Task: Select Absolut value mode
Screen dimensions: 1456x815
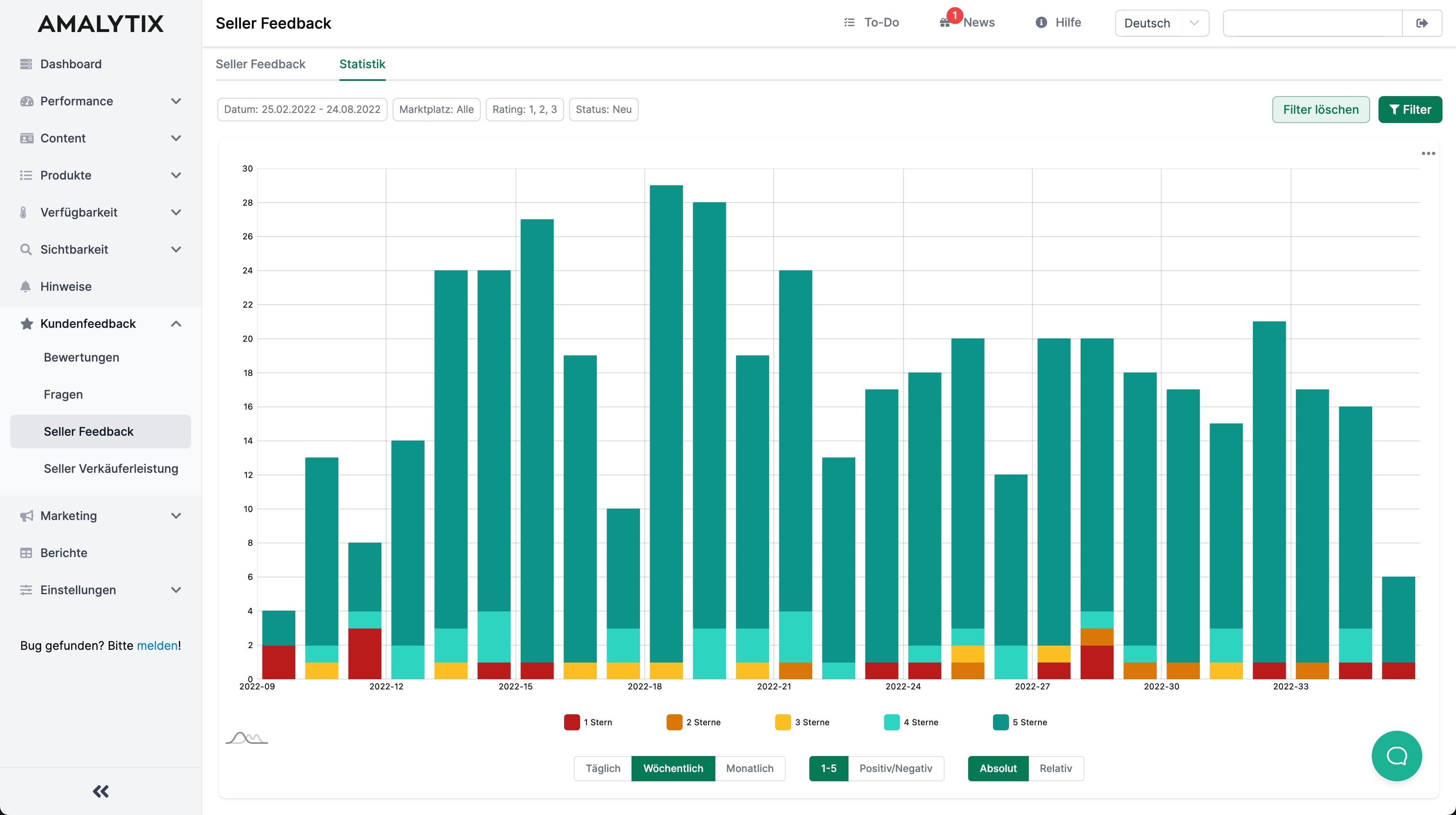Action: (x=998, y=769)
